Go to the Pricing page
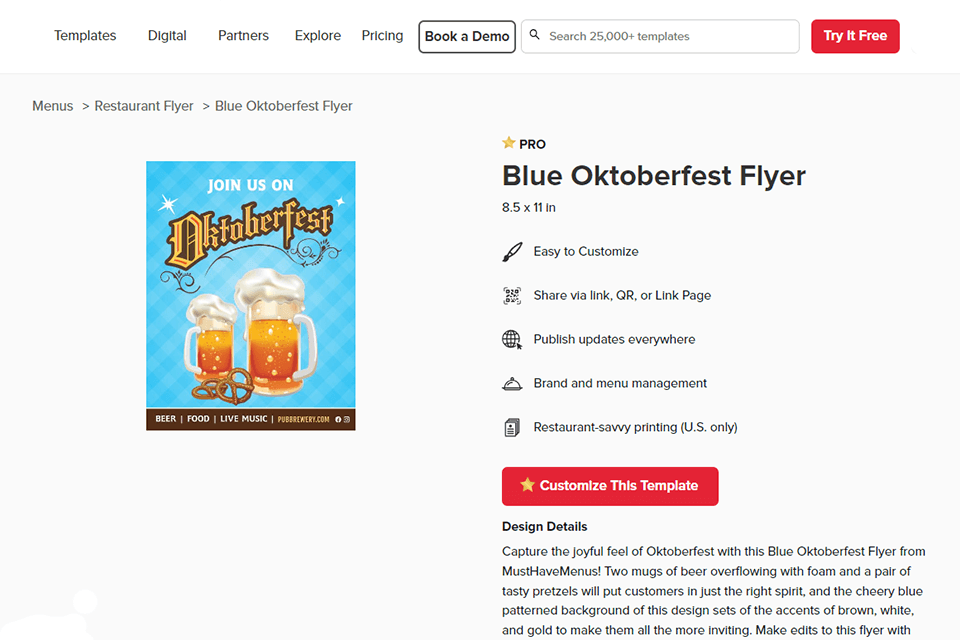The width and height of the screenshot is (960, 640). click(382, 36)
